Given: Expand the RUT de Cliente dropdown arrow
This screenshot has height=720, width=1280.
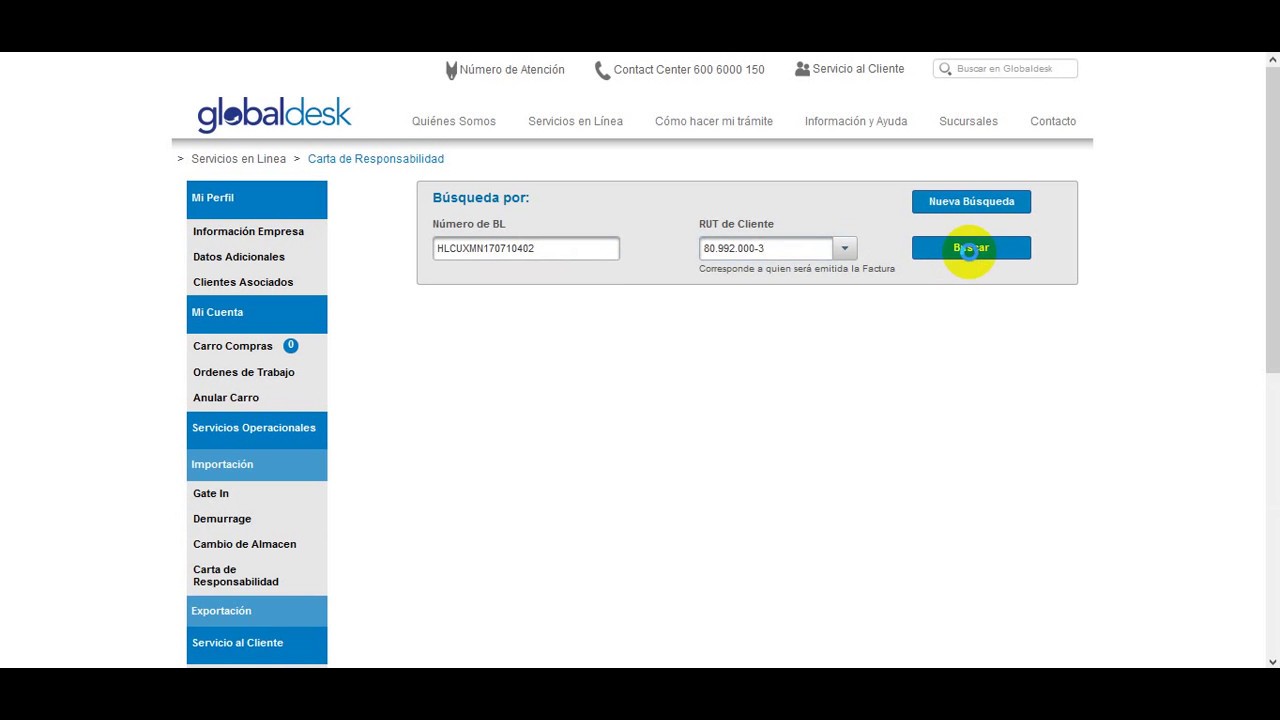Looking at the screenshot, I should click(844, 248).
